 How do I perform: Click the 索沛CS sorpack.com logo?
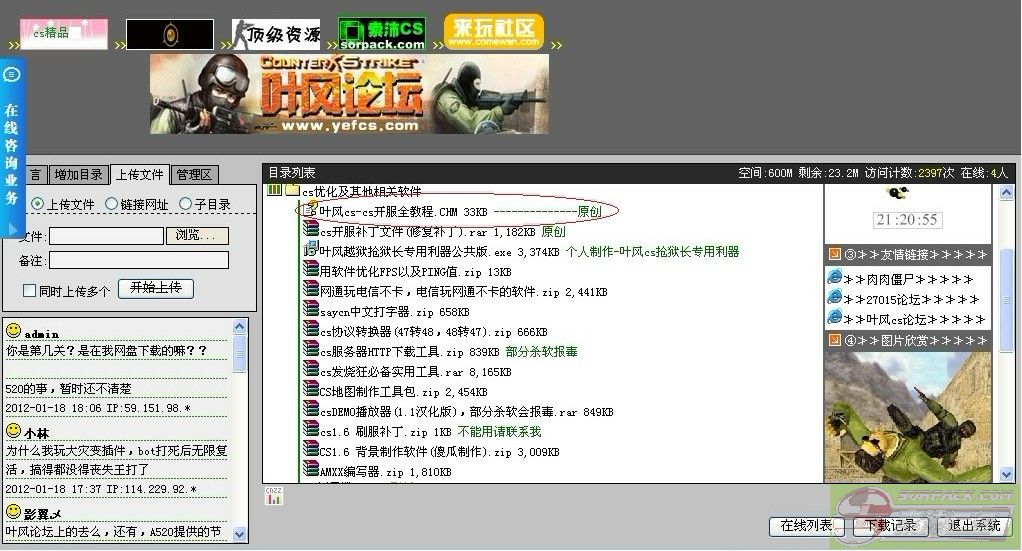tap(381, 33)
